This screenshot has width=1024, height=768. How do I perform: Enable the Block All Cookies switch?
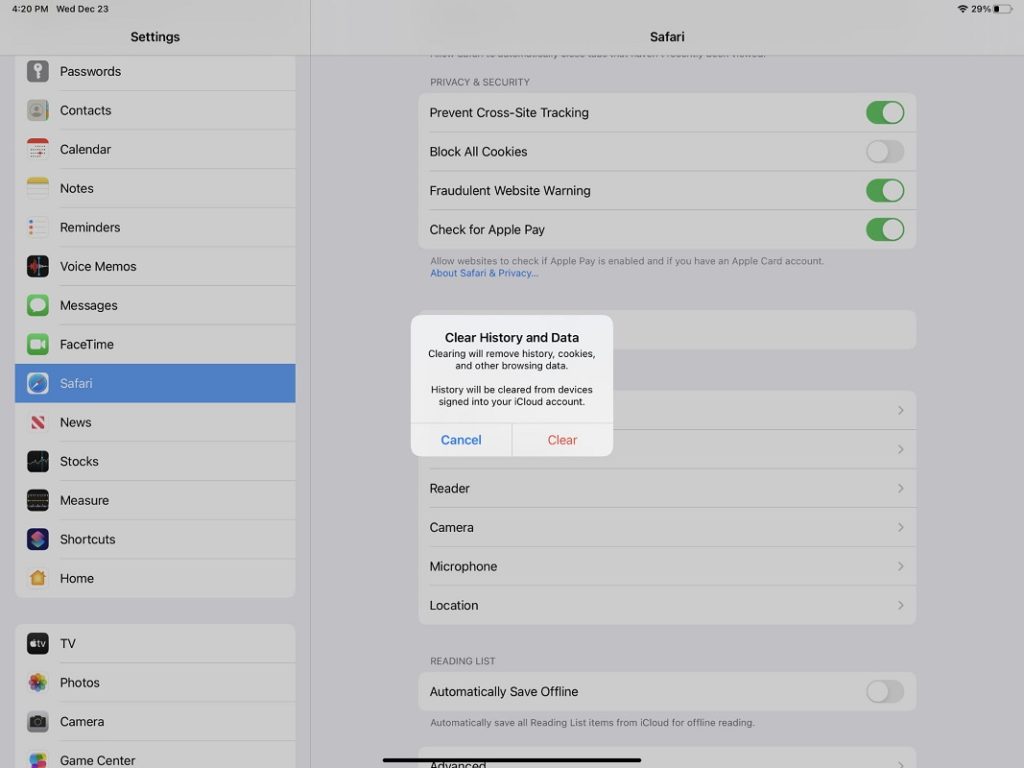click(884, 152)
